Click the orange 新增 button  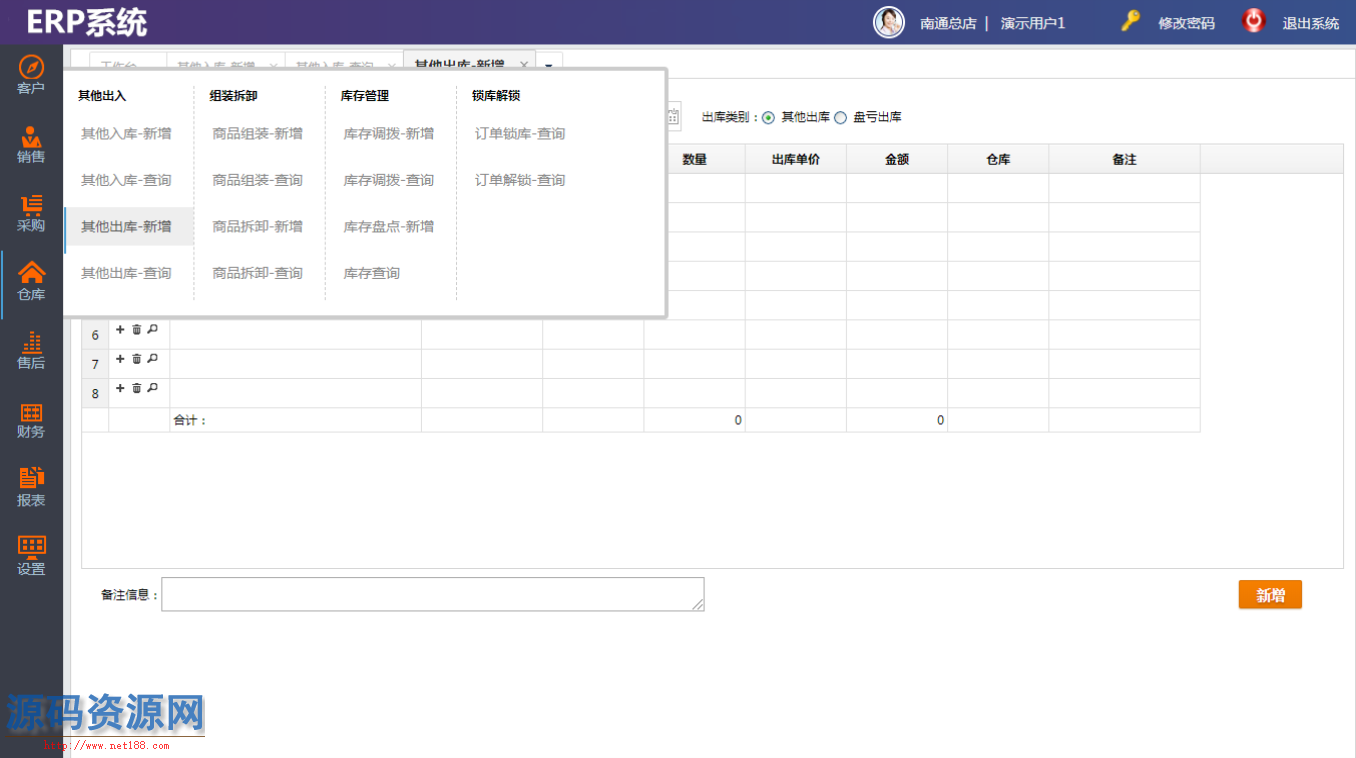click(1270, 595)
